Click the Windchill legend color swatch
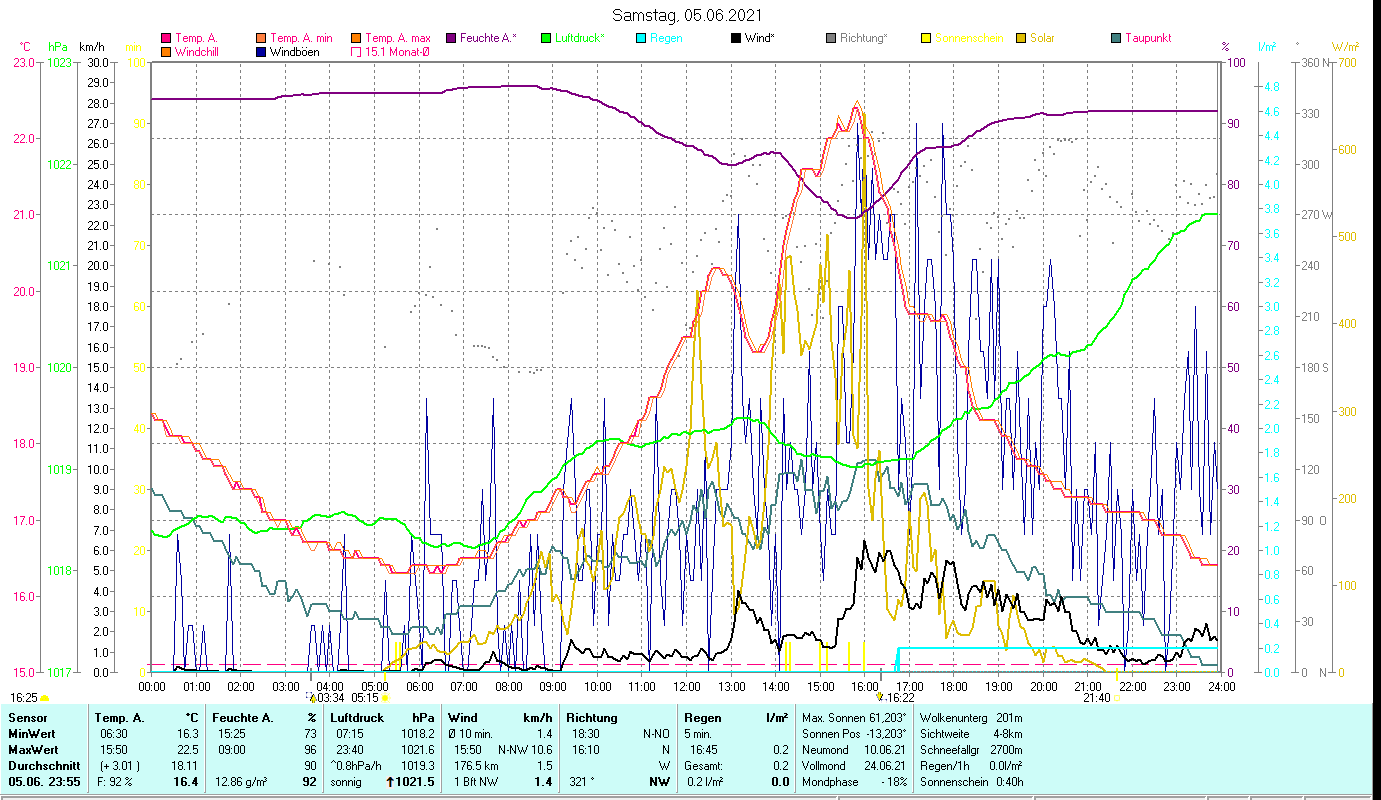1381x800 pixels. (166, 51)
